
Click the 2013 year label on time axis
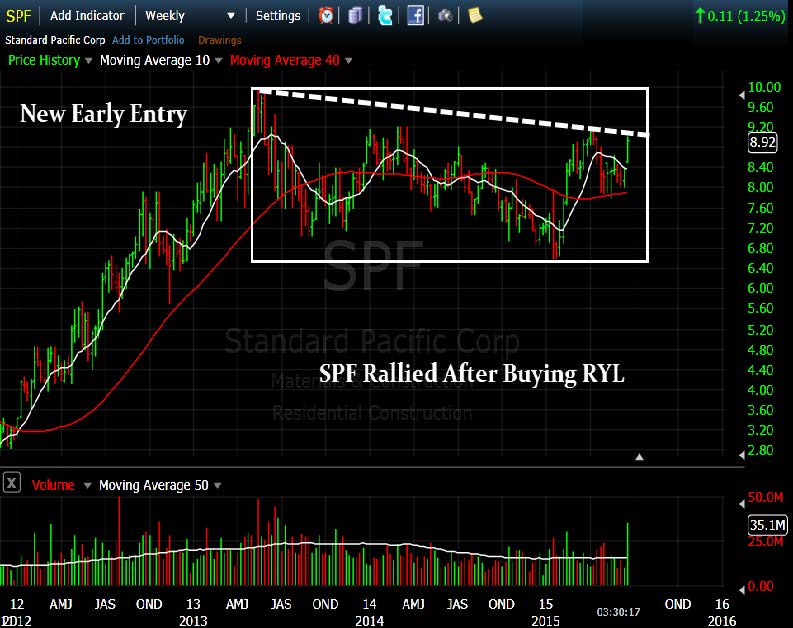[x=193, y=621]
